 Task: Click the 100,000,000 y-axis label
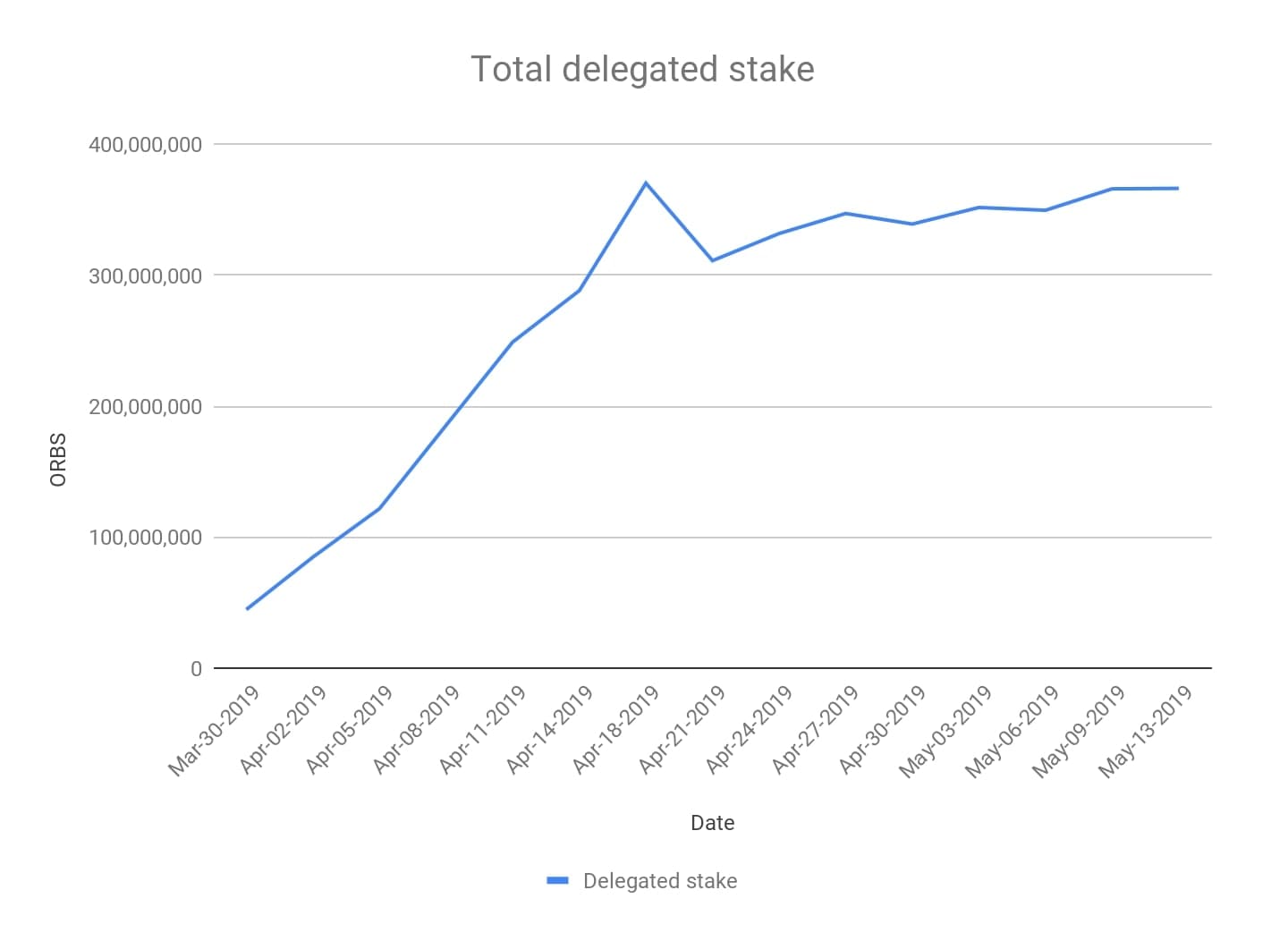tap(146, 538)
